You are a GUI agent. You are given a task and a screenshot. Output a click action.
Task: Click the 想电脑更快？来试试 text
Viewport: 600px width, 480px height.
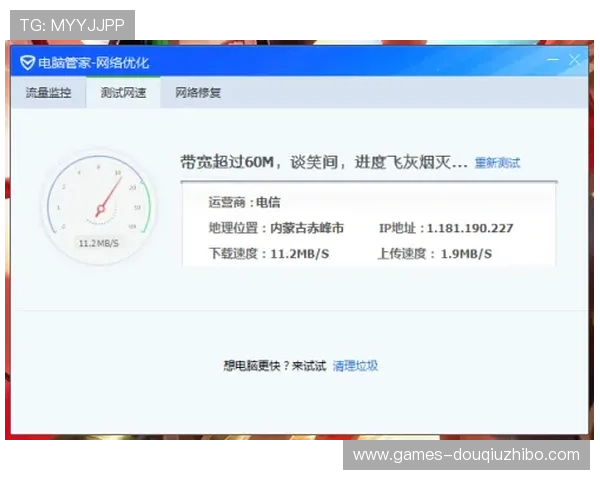click(x=275, y=366)
